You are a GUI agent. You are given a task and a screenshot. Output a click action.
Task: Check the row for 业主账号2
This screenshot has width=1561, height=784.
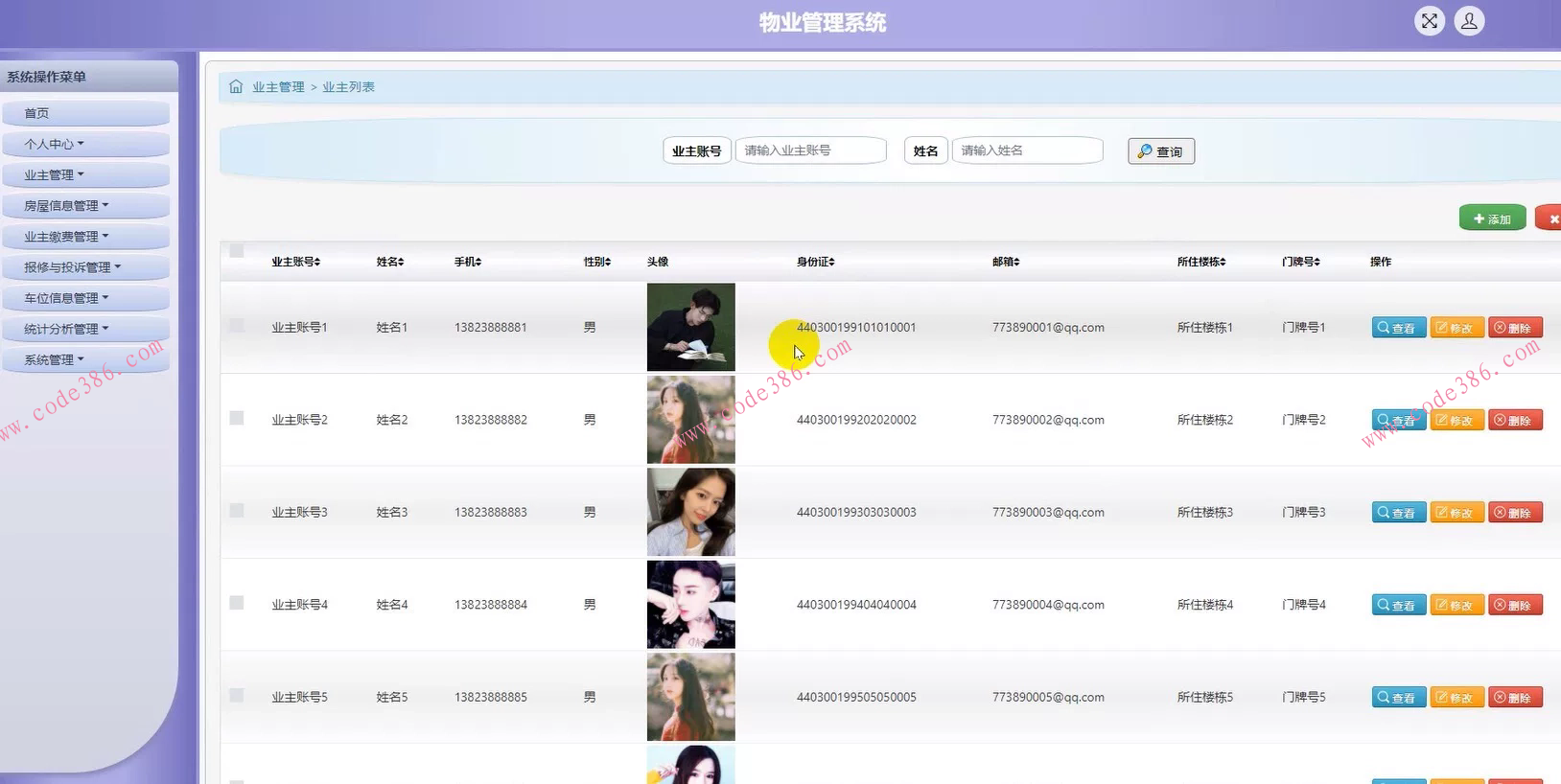(237, 418)
